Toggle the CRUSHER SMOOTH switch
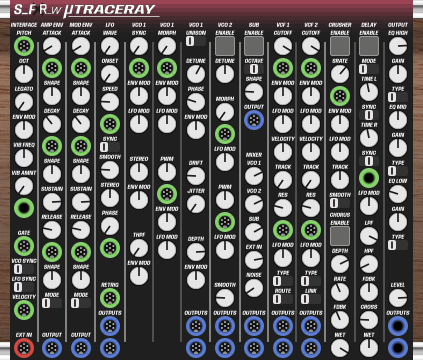423x360 pixels. (340, 203)
